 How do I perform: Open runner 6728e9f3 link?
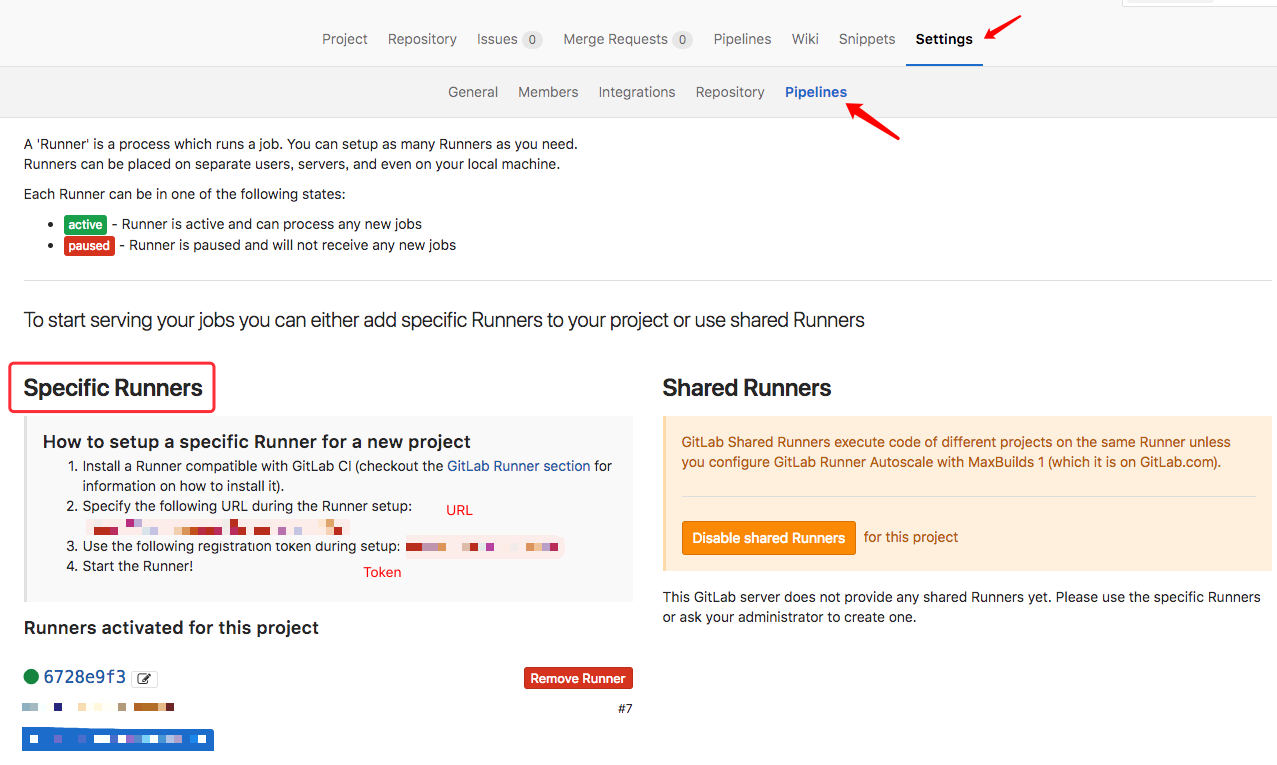[x=85, y=677]
